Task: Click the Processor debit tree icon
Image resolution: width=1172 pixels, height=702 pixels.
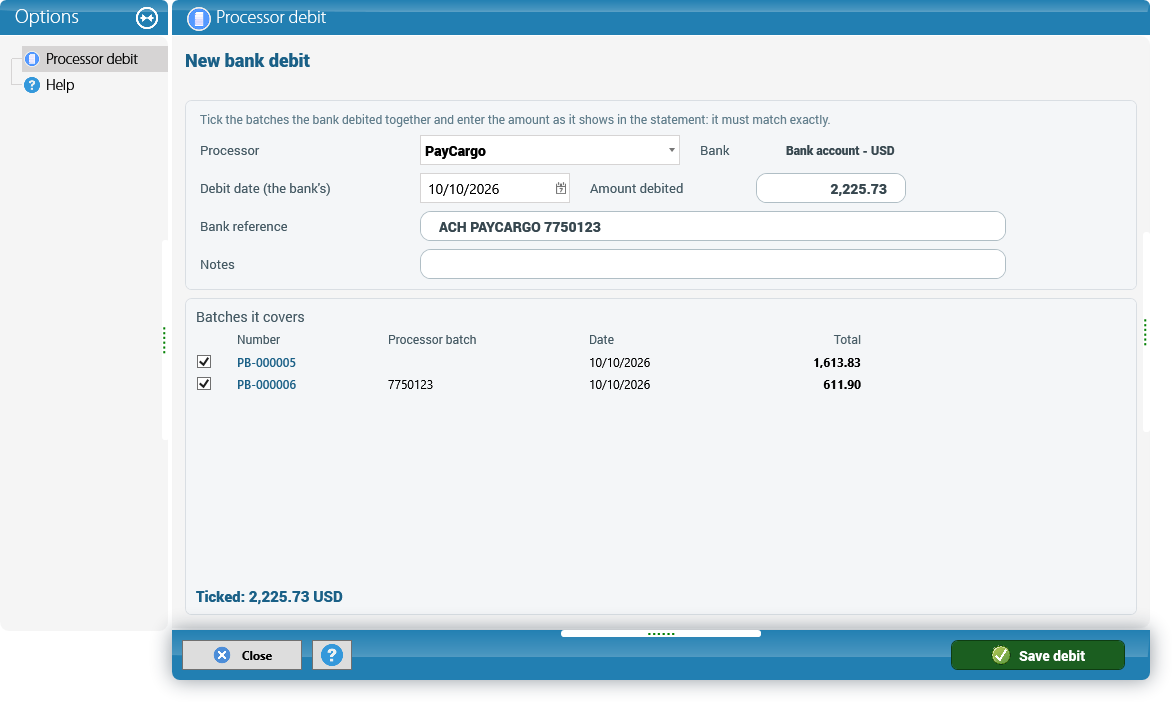Action: click(31, 58)
